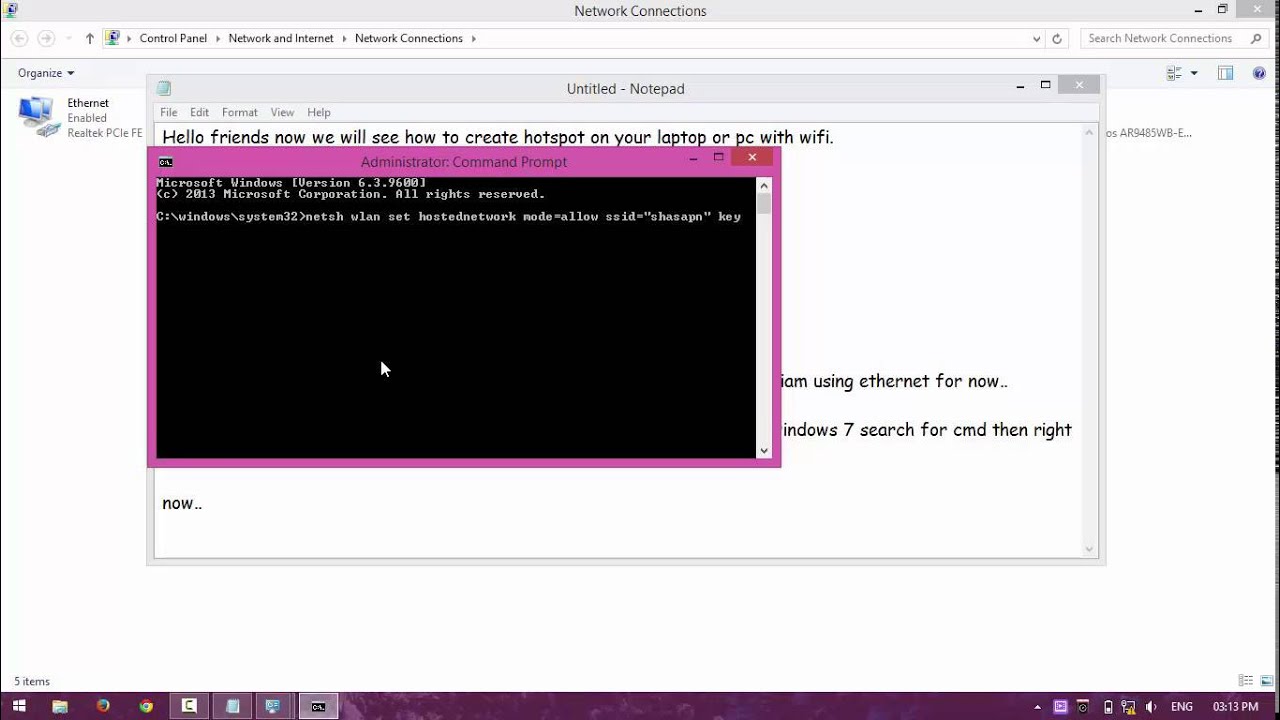Go to Control Panel breadcrumb
This screenshot has height=720, width=1280.
(x=173, y=38)
